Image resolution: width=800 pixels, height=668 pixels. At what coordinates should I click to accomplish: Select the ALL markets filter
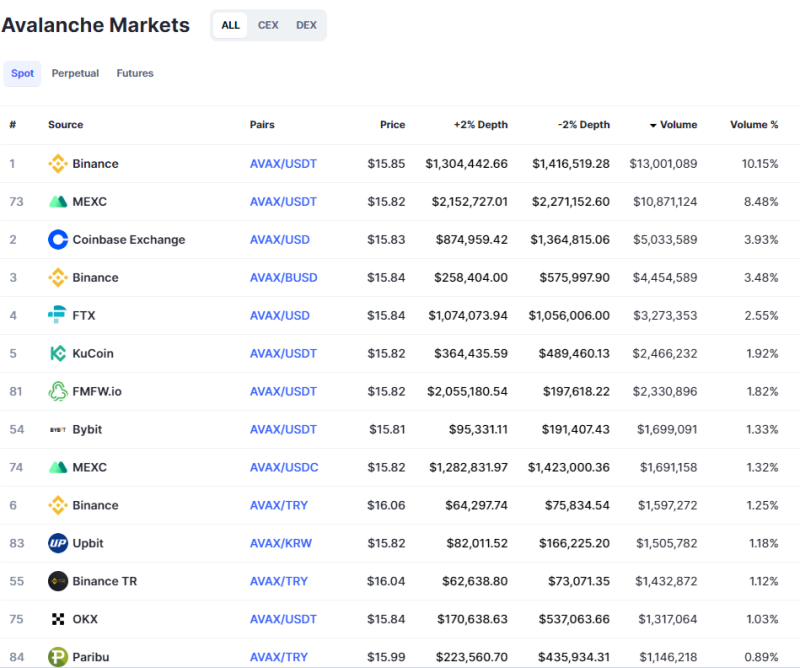231,25
